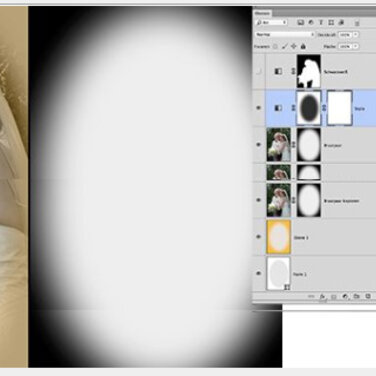Image resolution: width=376 pixels, height=376 pixels.
Task: Open the layer filter kind dropdown
Action: pyautogui.click(x=271, y=22)
